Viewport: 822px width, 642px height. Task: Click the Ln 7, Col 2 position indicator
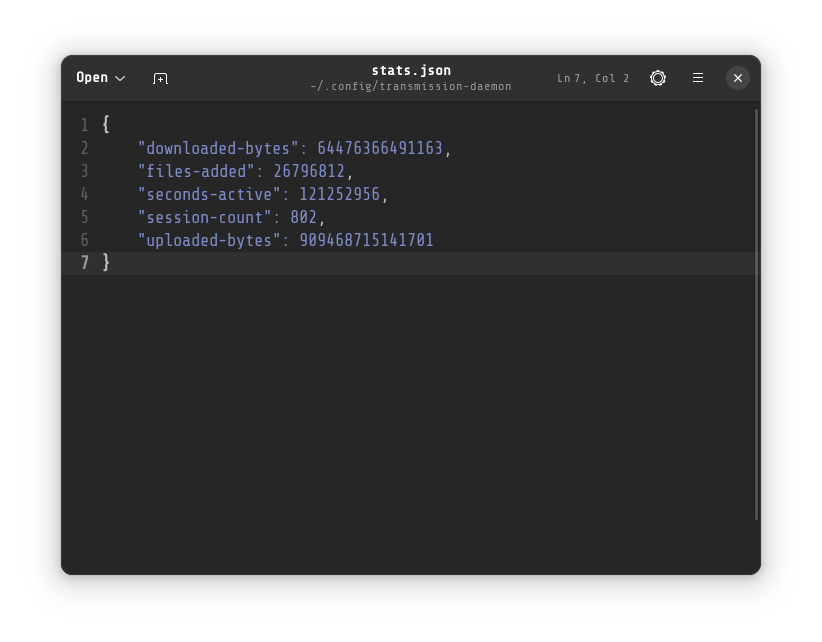pos(593,78)
